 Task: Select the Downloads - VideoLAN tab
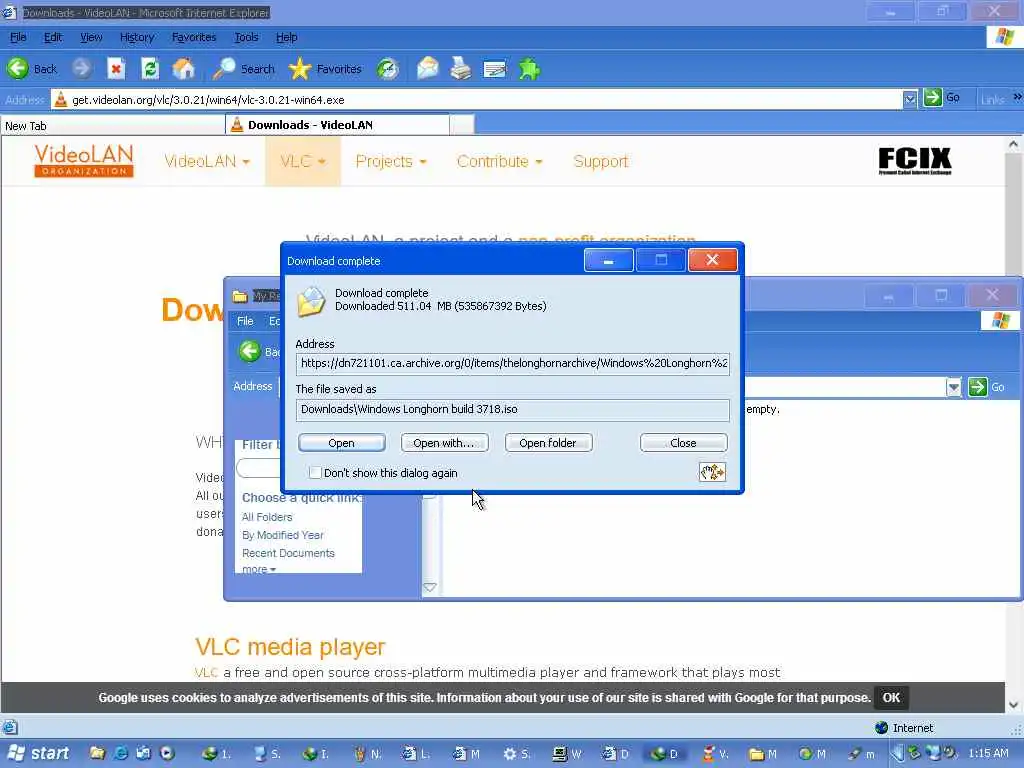(x=338, y=125)
